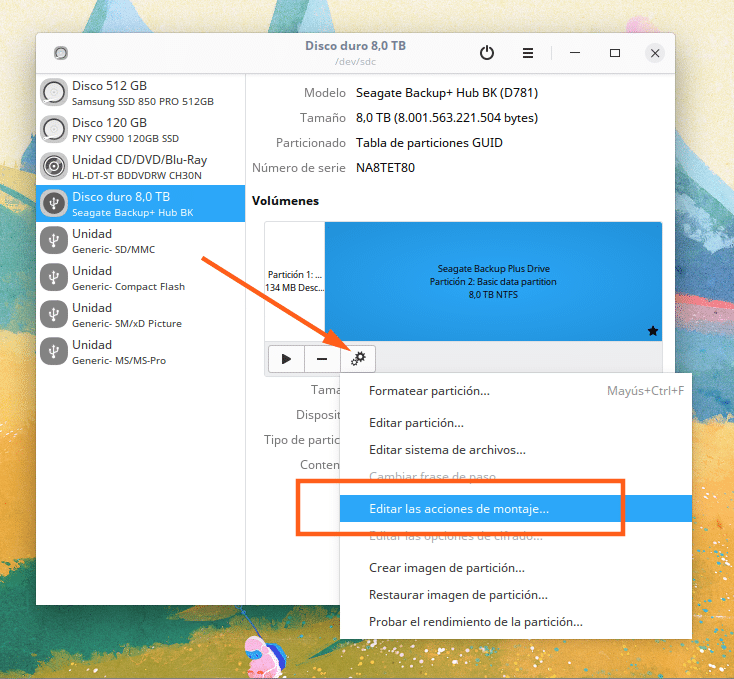Image resolution: width=734 pixels, height=679 pixels.
Task: Select Unidad CD/DVD/Blu-Ray drive
Action: pyautogui.click(x=140, y=167)
